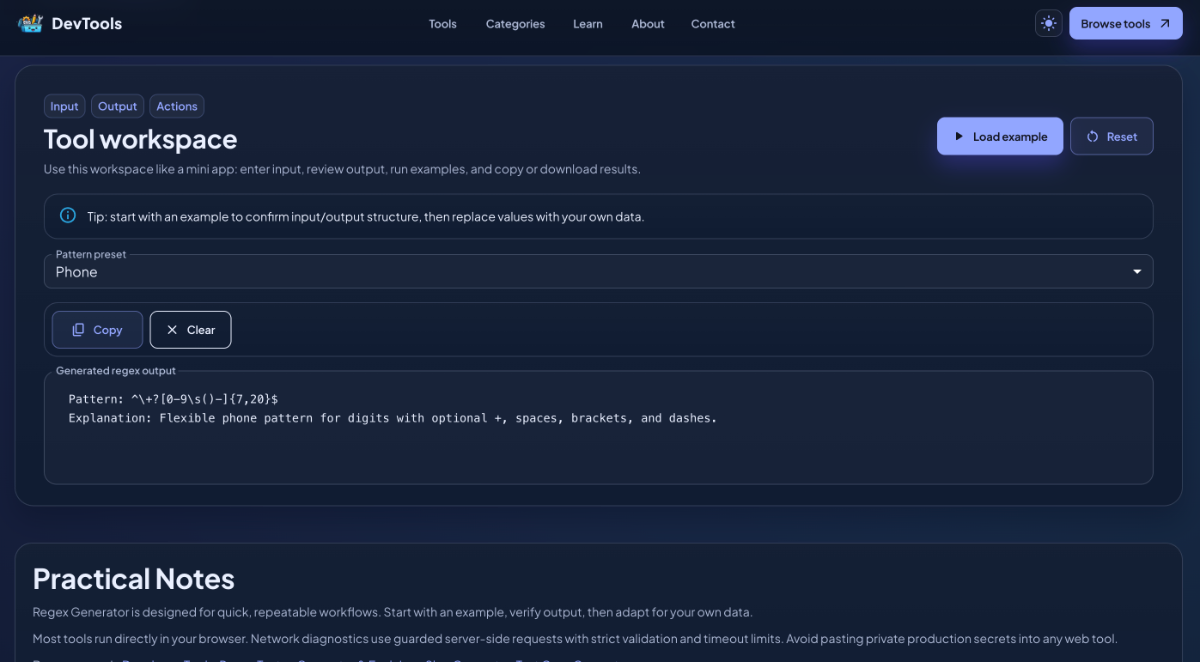Click inside the Generated regex output area
The width and height of the screenshot is (1200, 662).
(x=598, y=428)
